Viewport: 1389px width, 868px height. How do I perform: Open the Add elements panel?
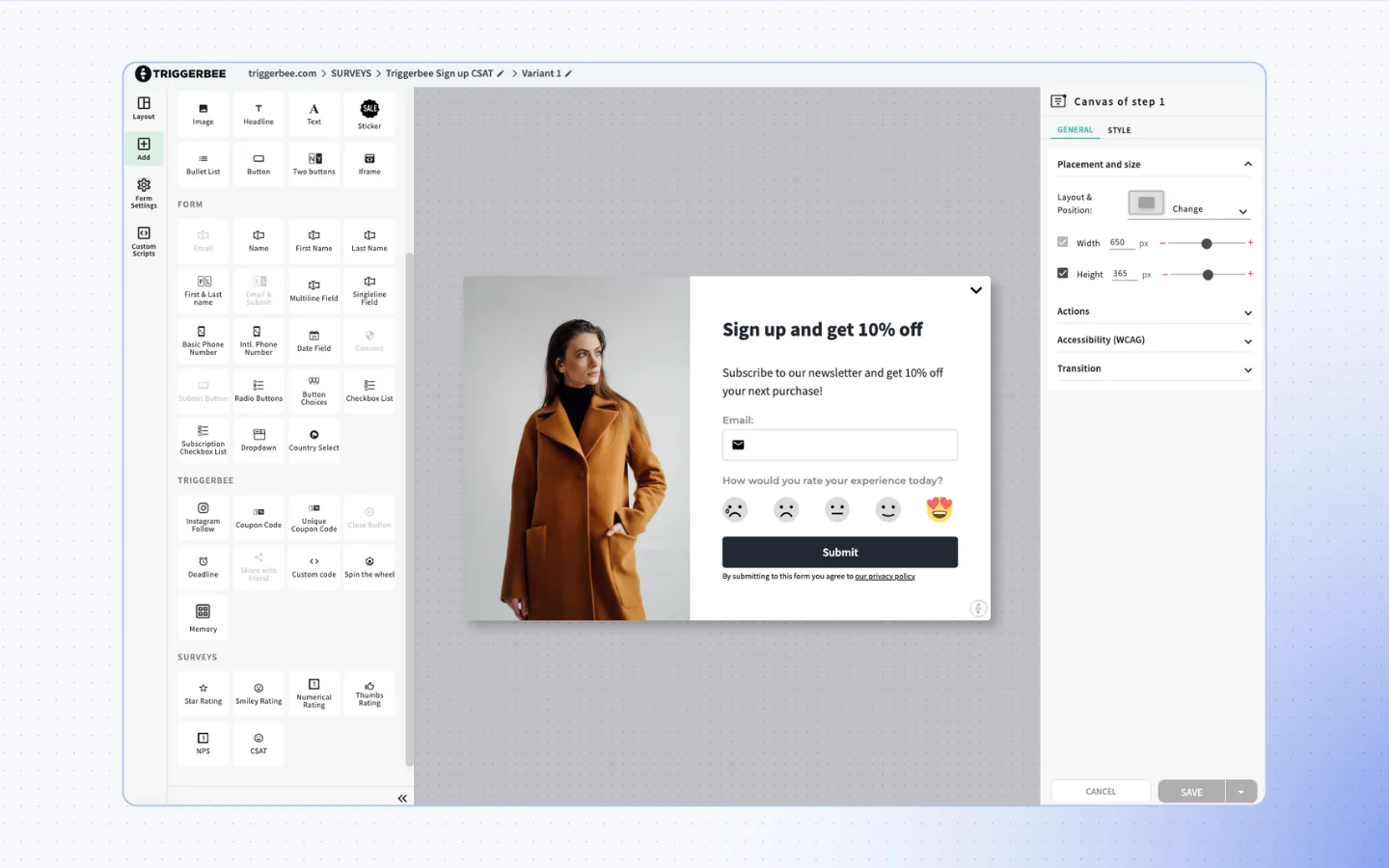pyautogui.click(x=144, y=149)
